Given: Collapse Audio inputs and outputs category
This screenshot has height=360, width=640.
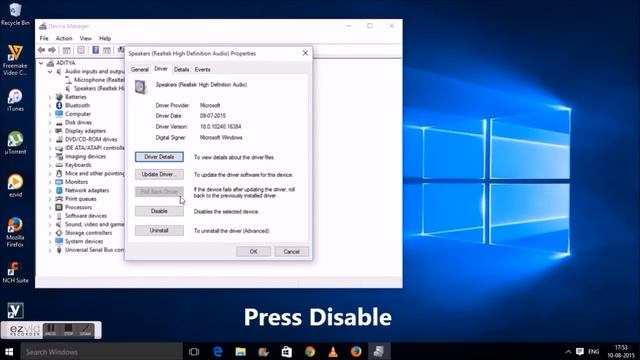Looking at the screenshot, I should point(50,72).
